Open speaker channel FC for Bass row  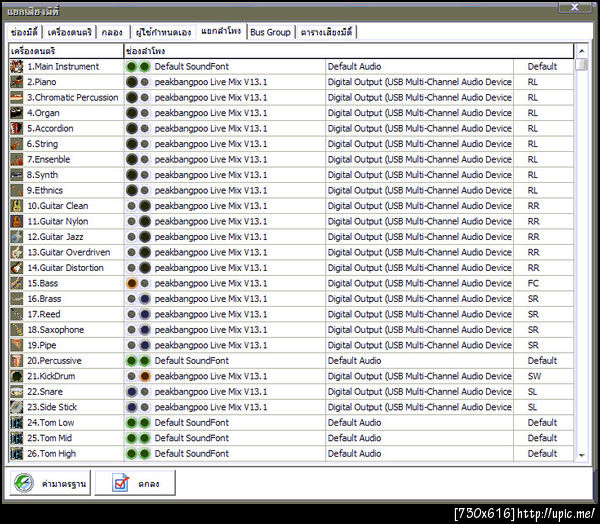click(533, 284)
